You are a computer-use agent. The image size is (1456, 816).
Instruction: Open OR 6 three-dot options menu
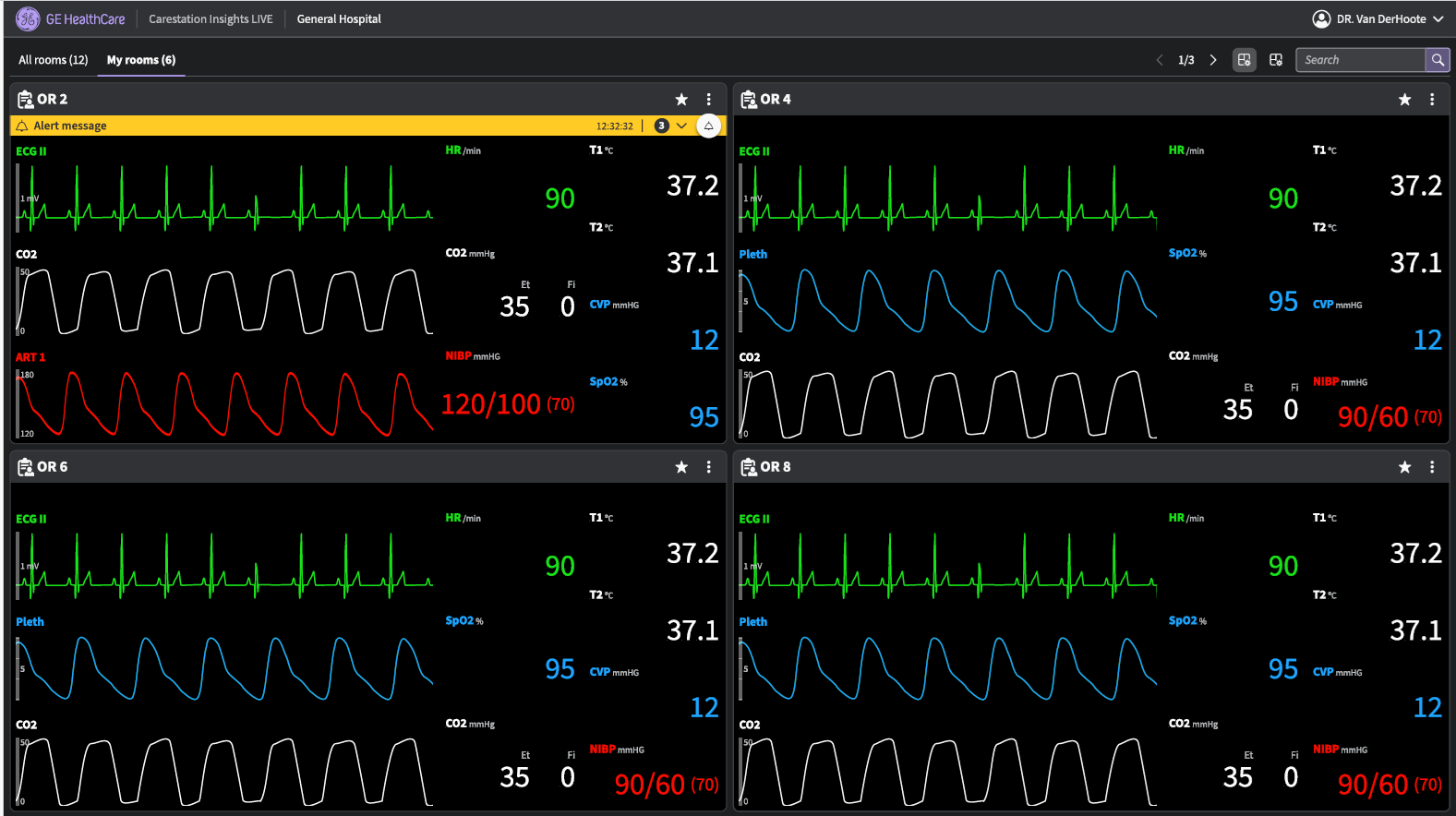[708, 467]
